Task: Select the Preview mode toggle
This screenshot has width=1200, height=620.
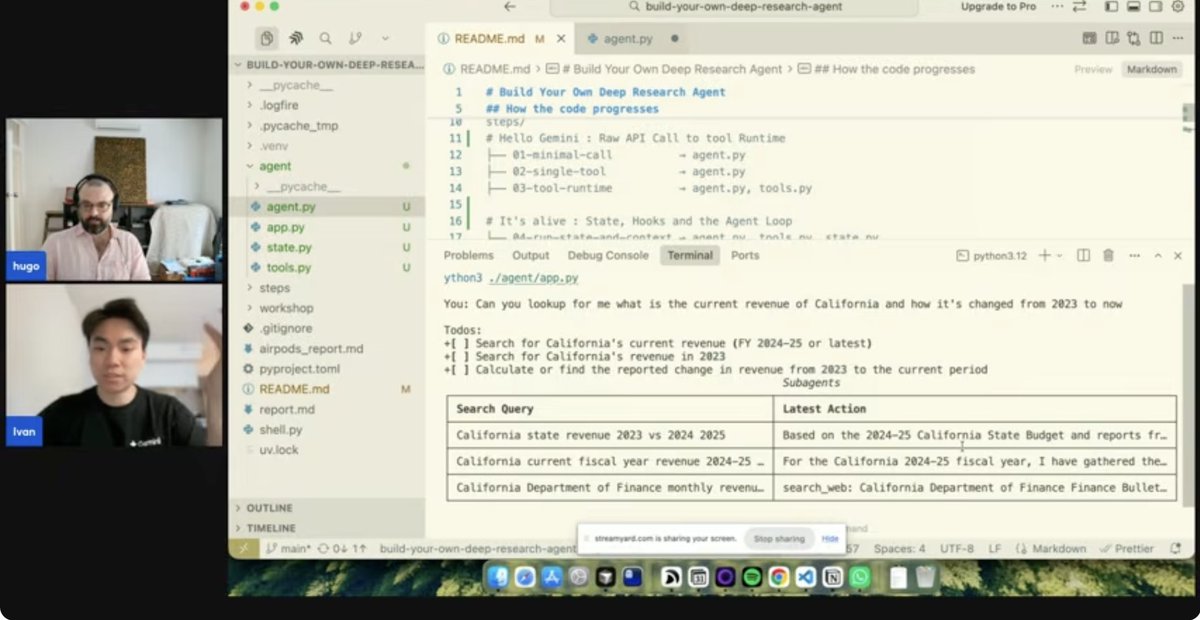Action: pos(1093,69)
